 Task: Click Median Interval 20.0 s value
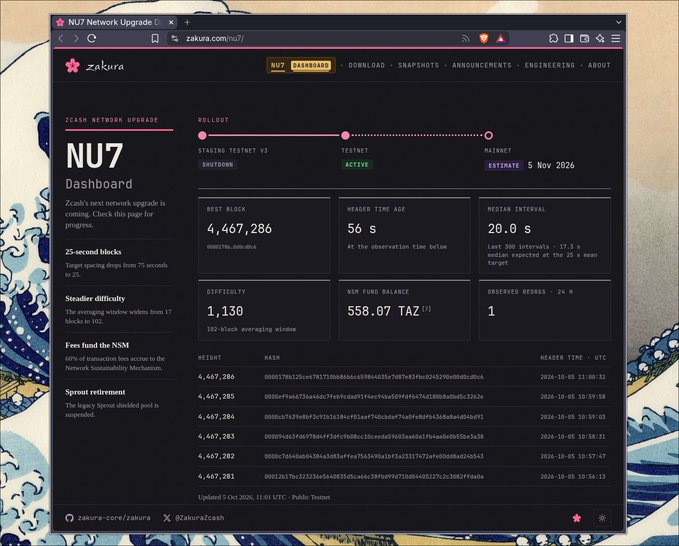tap(509, 229)
